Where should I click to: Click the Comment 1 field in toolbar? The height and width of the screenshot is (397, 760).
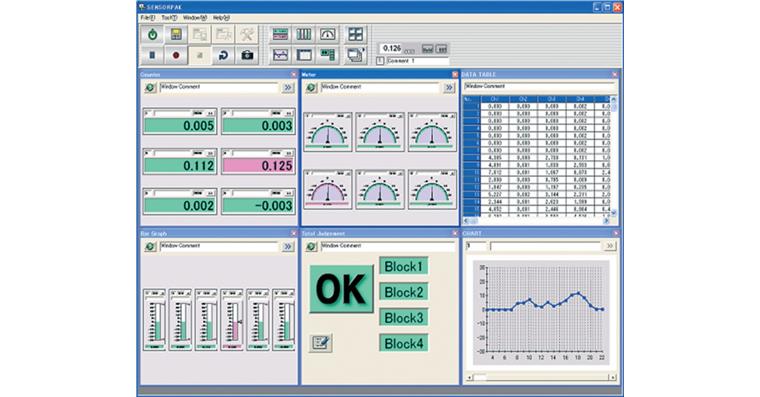coord(417,61)
